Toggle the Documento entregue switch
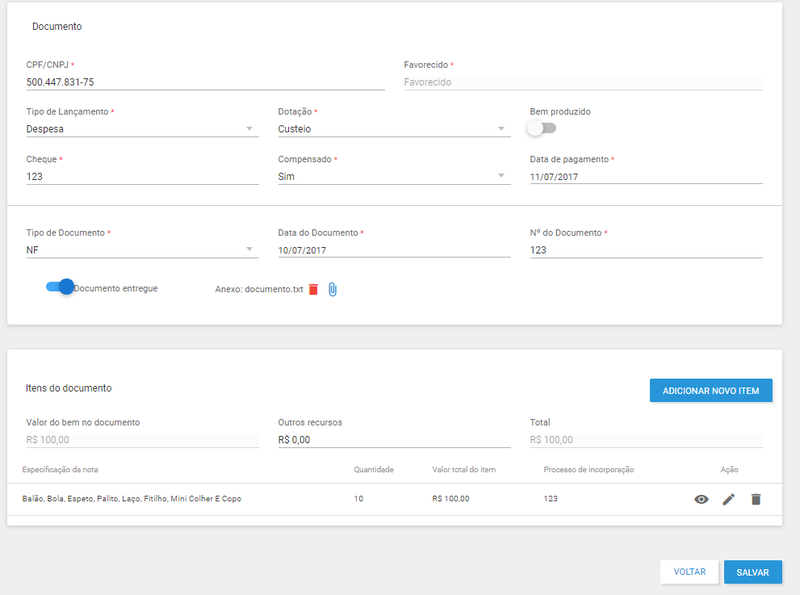The height and width of the screenshot is (595, 800). (60, 287)
